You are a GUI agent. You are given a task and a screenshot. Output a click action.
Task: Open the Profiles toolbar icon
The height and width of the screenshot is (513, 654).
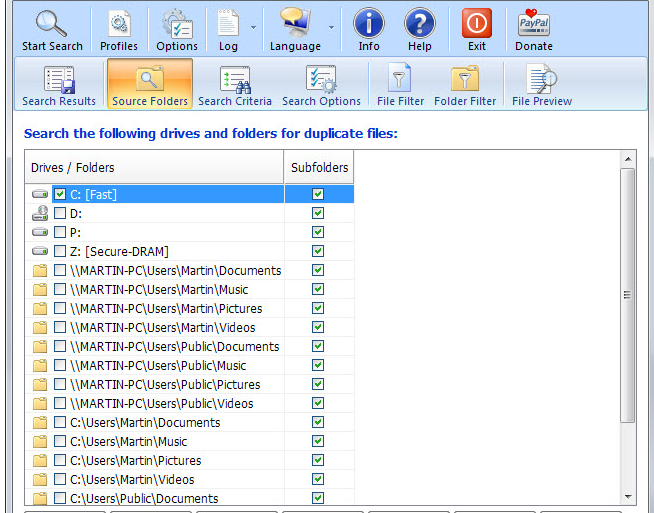[119, 23]
